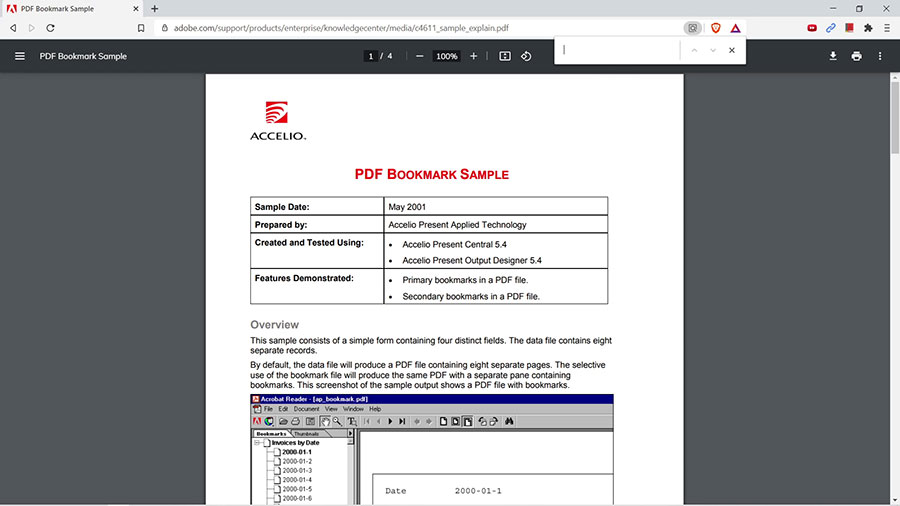The image size is (900, 506).
Task: Close the find bar
Action: coord(732,50)
